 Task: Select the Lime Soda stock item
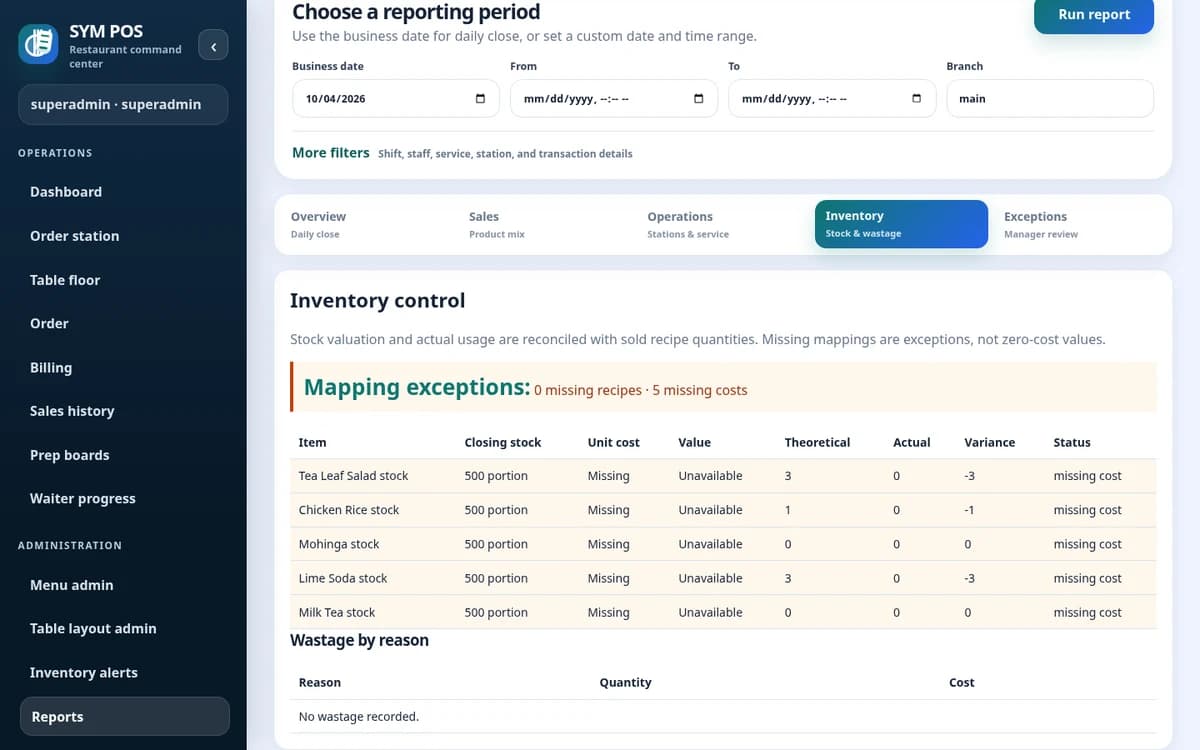(343, 578)
